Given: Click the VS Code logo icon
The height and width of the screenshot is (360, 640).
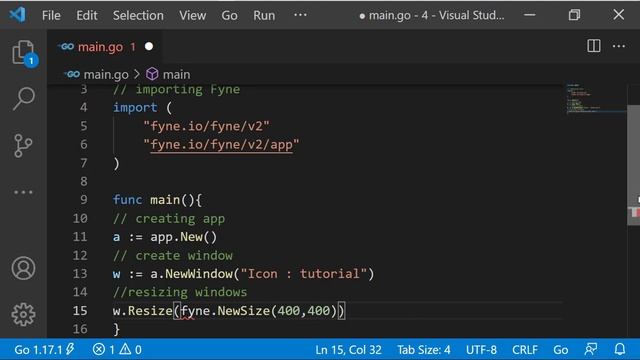Looking at the screenshot, I should tap(18, 15).
